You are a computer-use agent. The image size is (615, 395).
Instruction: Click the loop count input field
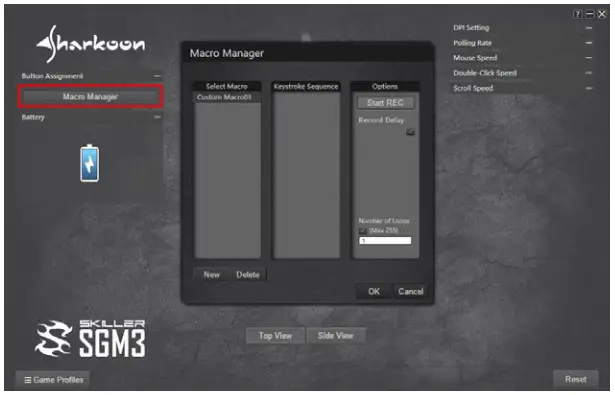pos(385,240)
